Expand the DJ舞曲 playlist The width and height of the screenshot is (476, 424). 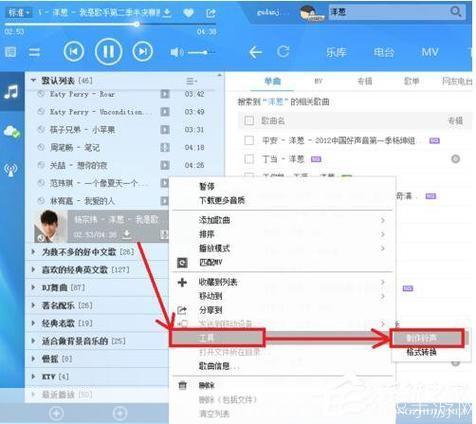click(33, 287)
